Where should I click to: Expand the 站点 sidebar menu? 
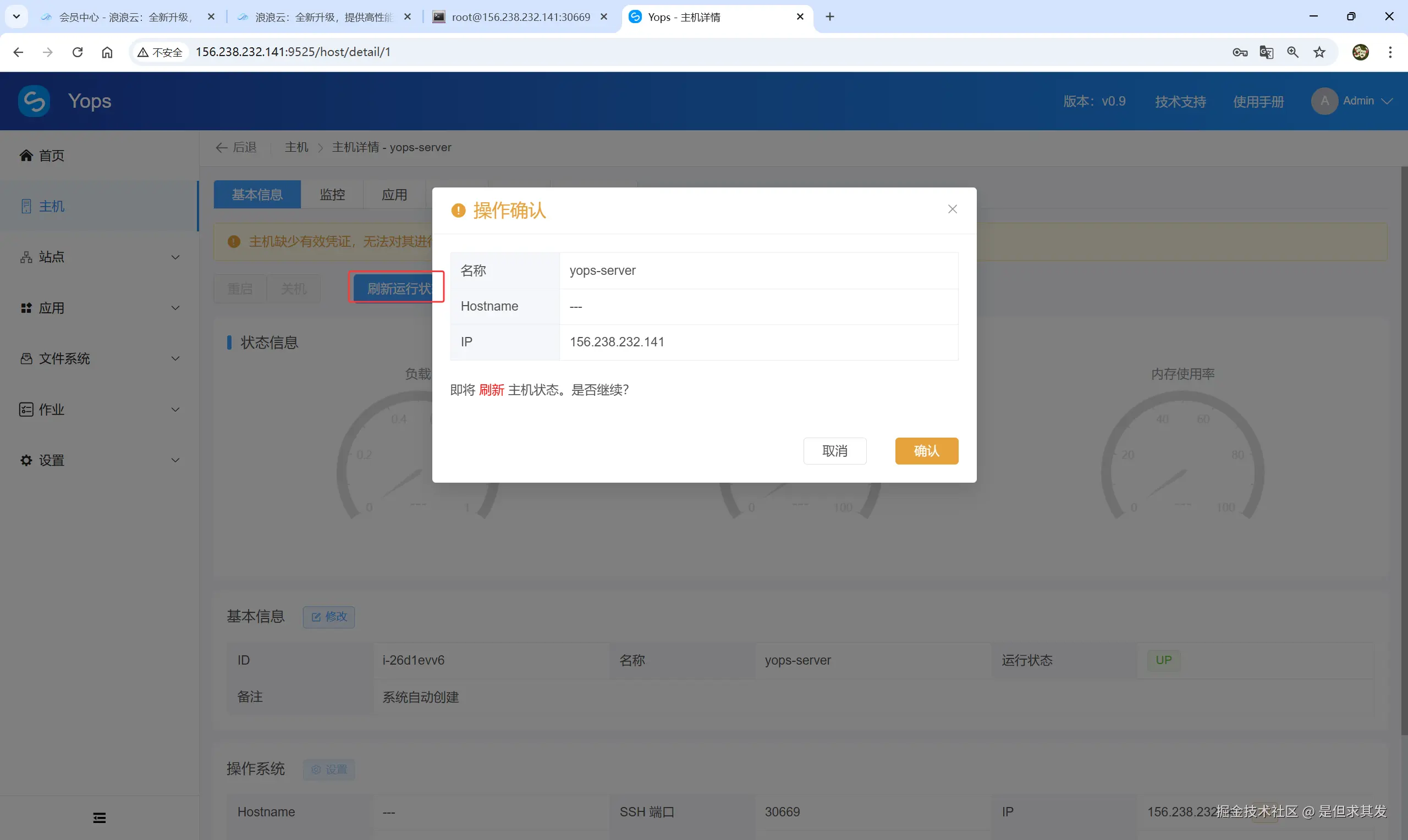(x=100, y=257)
